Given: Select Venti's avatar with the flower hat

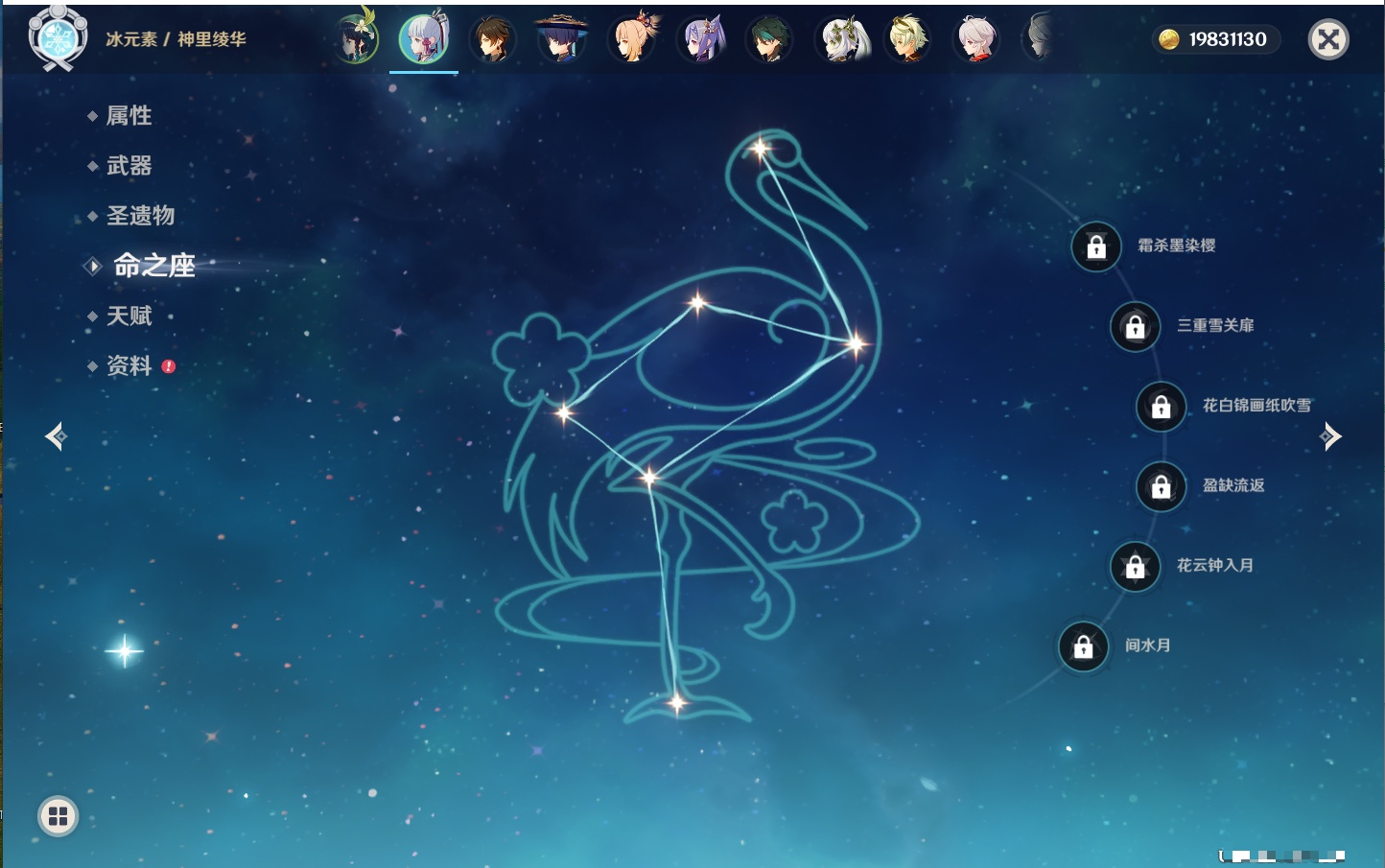Looking at the screenshot, I should (x=357, y=38).
